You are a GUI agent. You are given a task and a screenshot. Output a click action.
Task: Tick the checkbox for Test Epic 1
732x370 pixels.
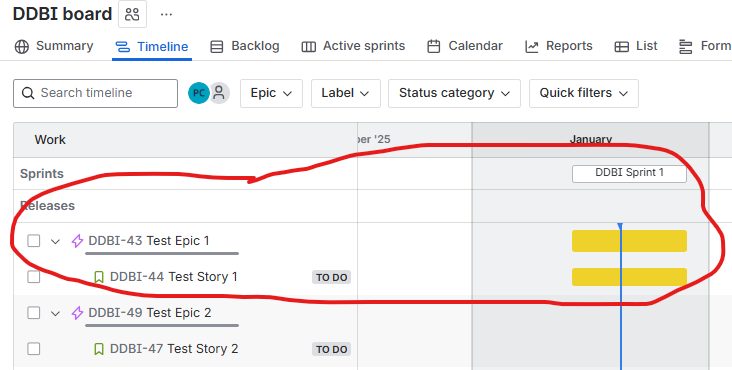coord(34,241)
